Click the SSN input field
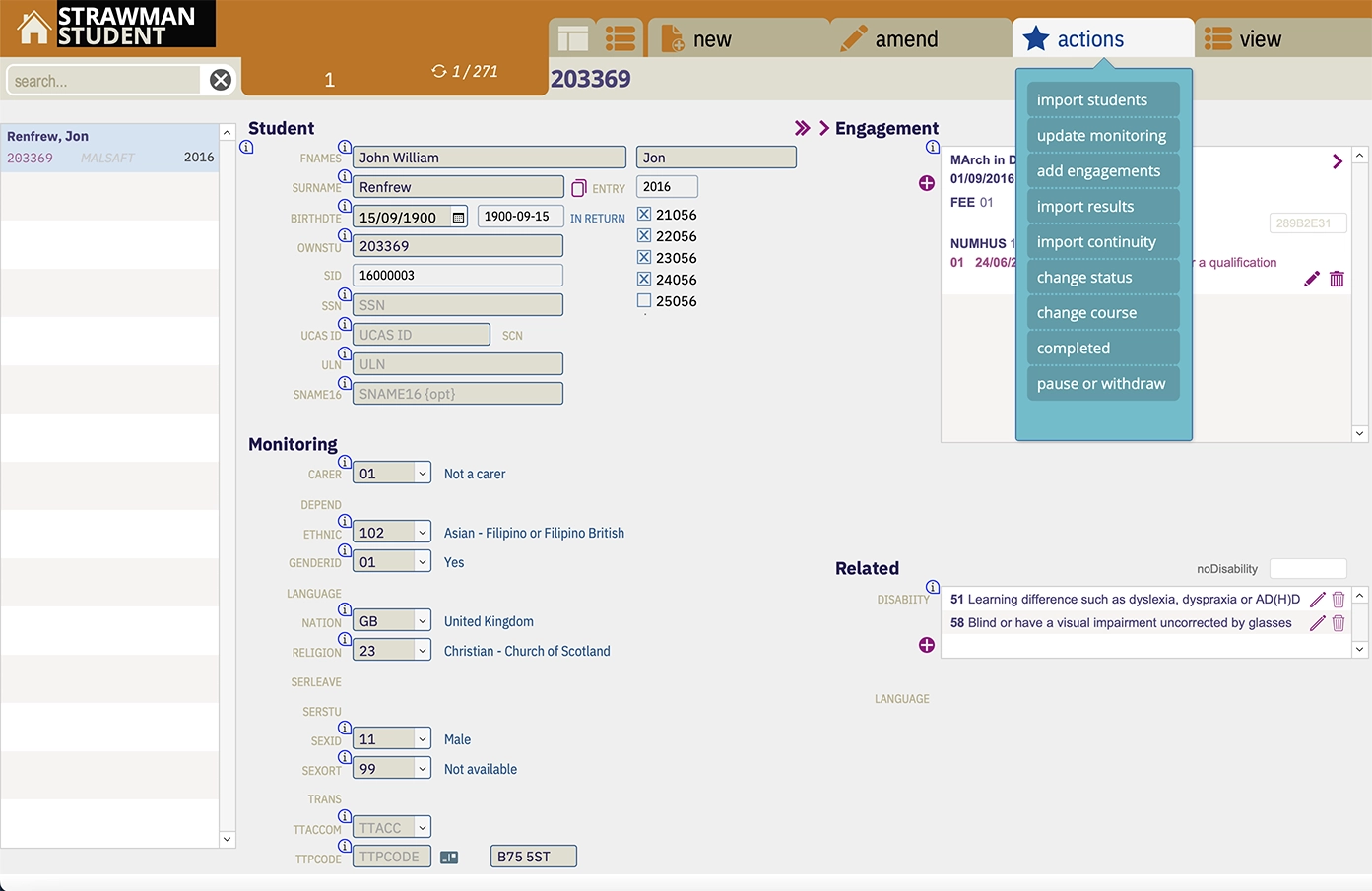 pyautogui.click(x=458, y=305)
